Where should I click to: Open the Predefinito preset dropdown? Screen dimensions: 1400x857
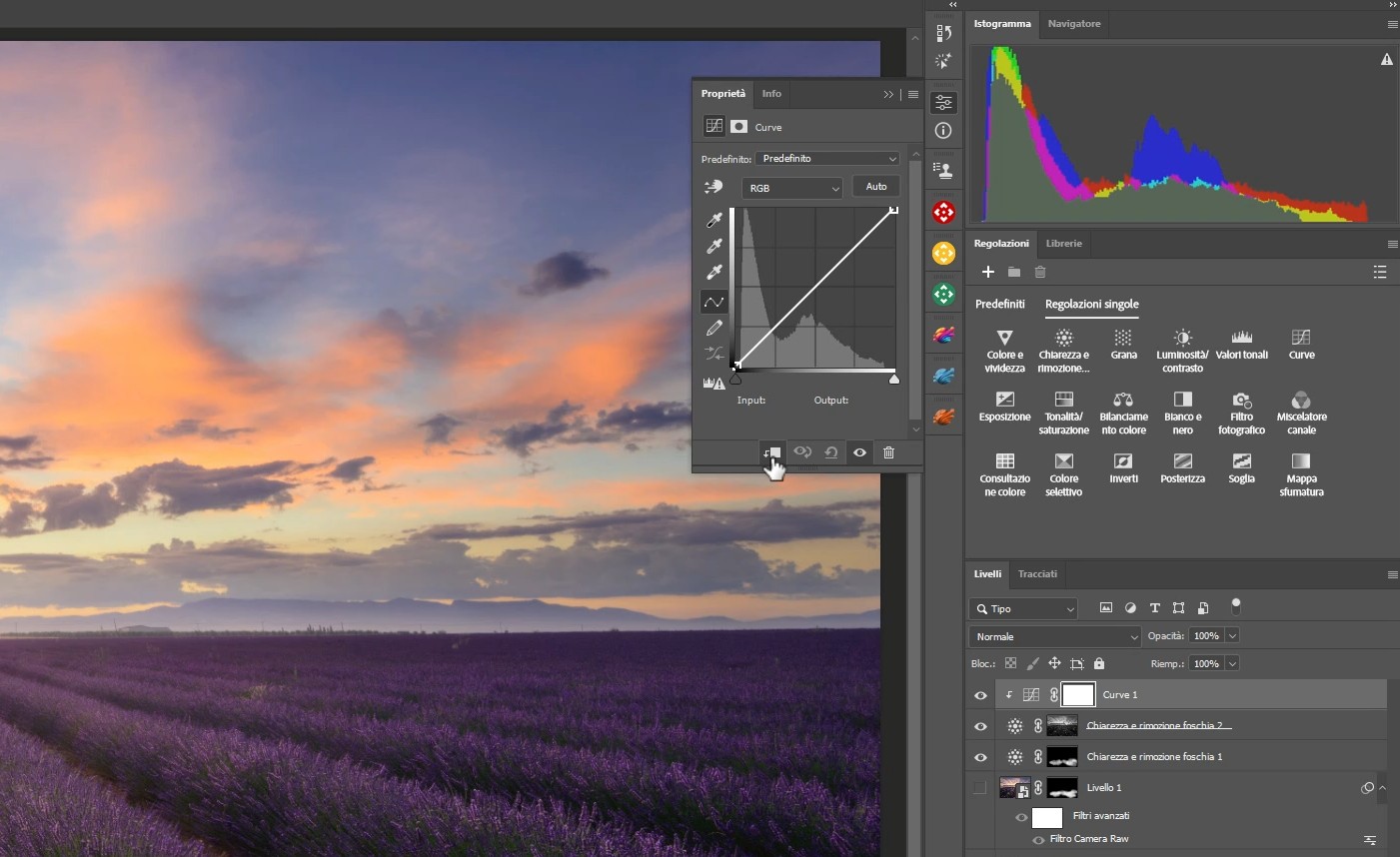828,159
